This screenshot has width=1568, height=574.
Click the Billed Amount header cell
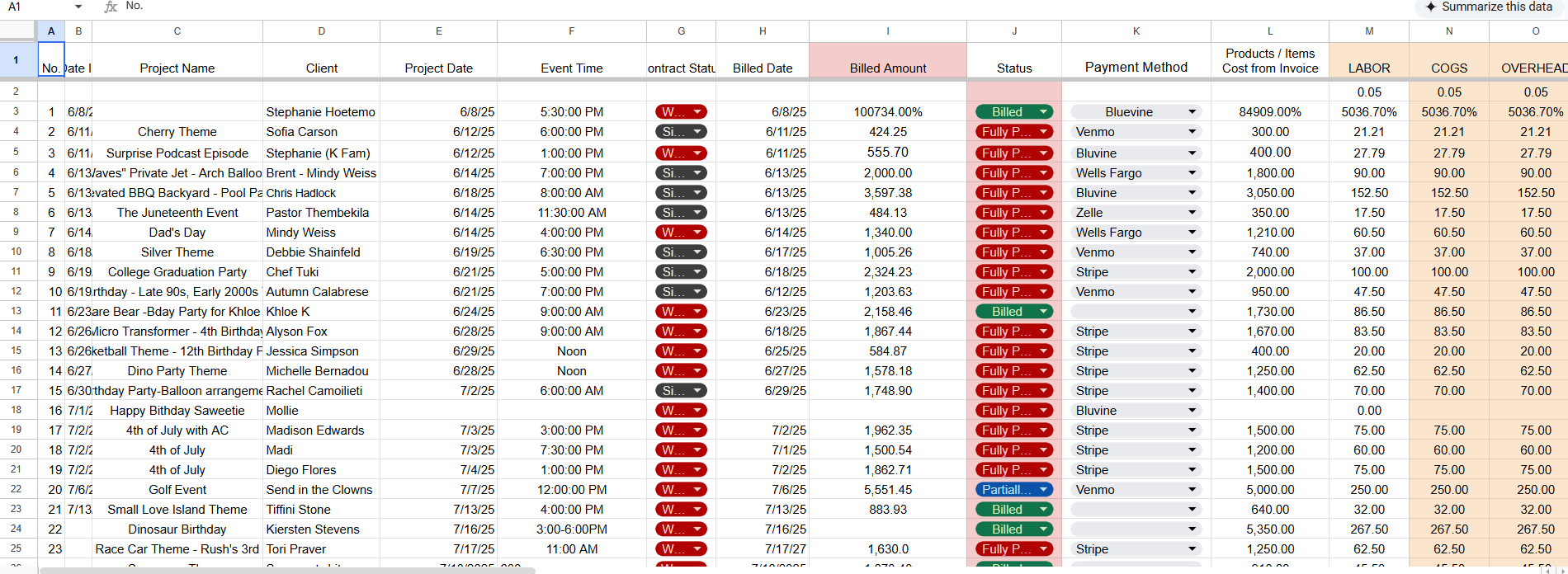(x=888, y=61)
